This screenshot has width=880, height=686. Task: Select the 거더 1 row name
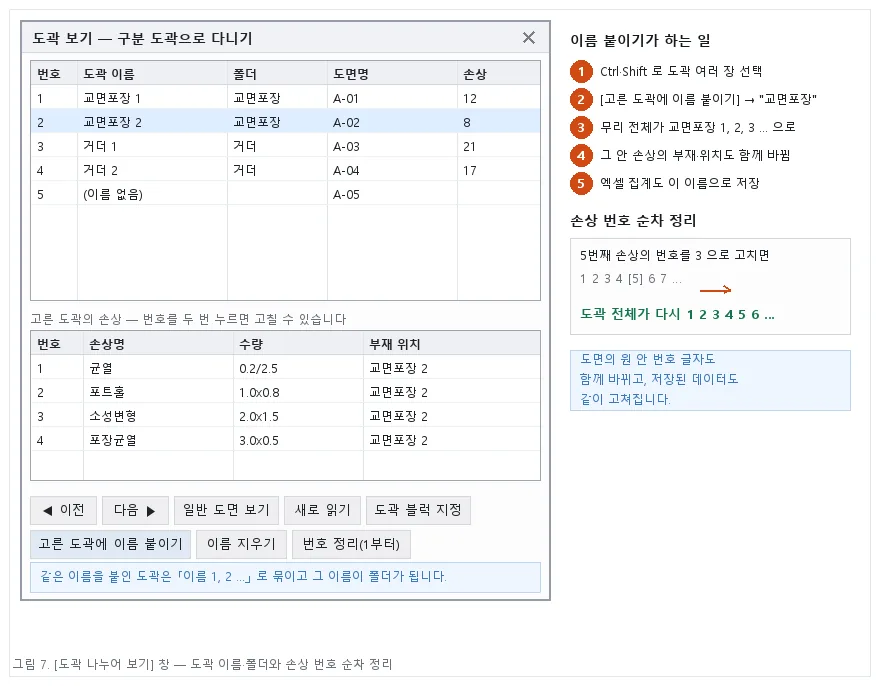pos(100,147)
